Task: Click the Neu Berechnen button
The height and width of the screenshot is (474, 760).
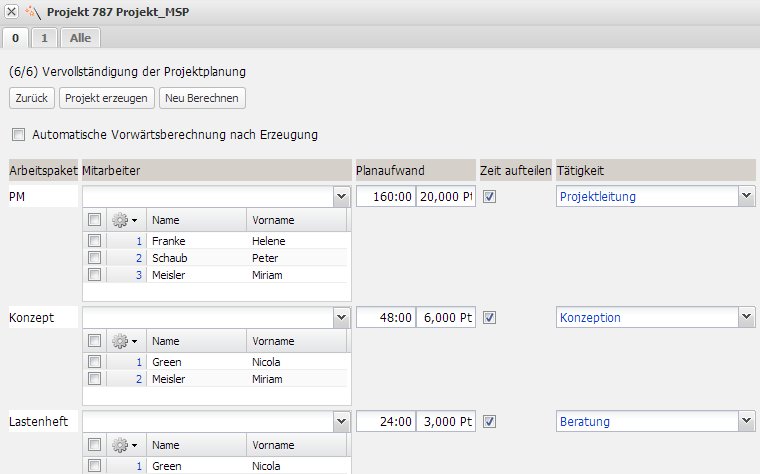Action: coord(202,98)
